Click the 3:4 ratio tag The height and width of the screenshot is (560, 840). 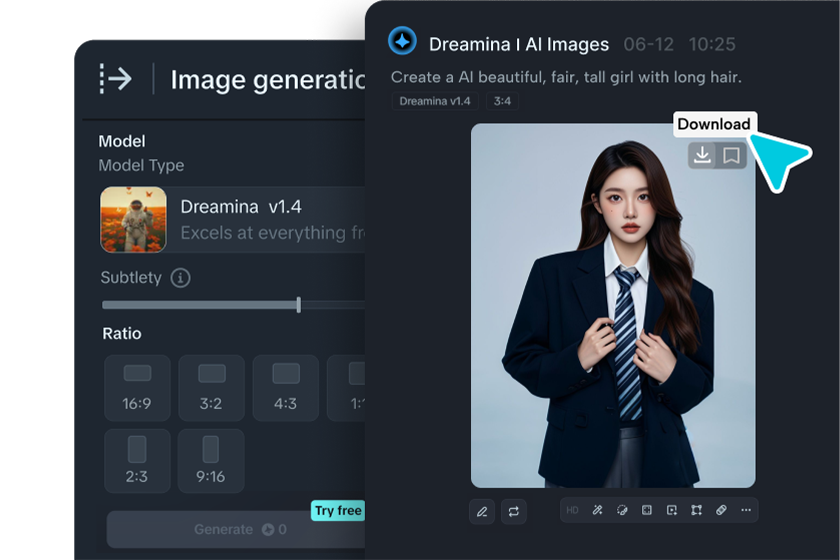[x=502, y=101]
